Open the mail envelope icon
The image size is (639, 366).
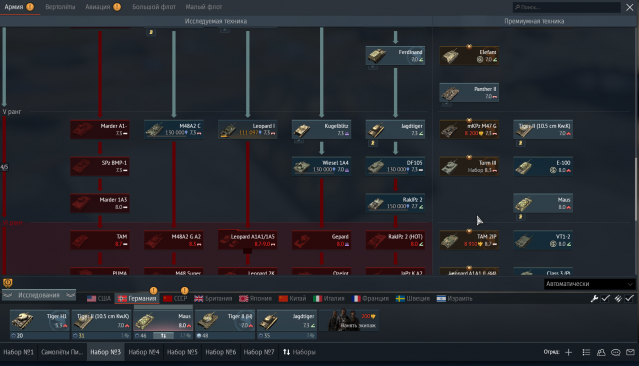pyautogui.click(x=630, y=352)
